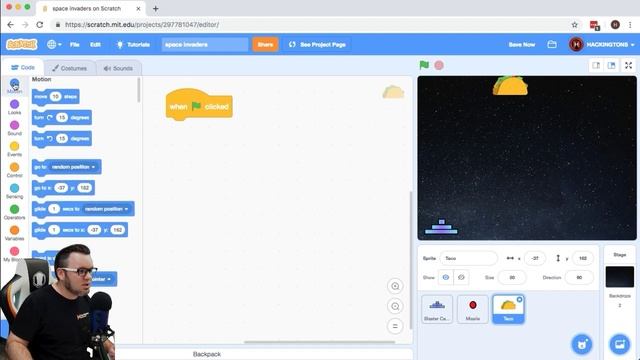Click the red stop button above stage
Screen dimensions: 640x360
pyautogui.click(x=439, y=65)
